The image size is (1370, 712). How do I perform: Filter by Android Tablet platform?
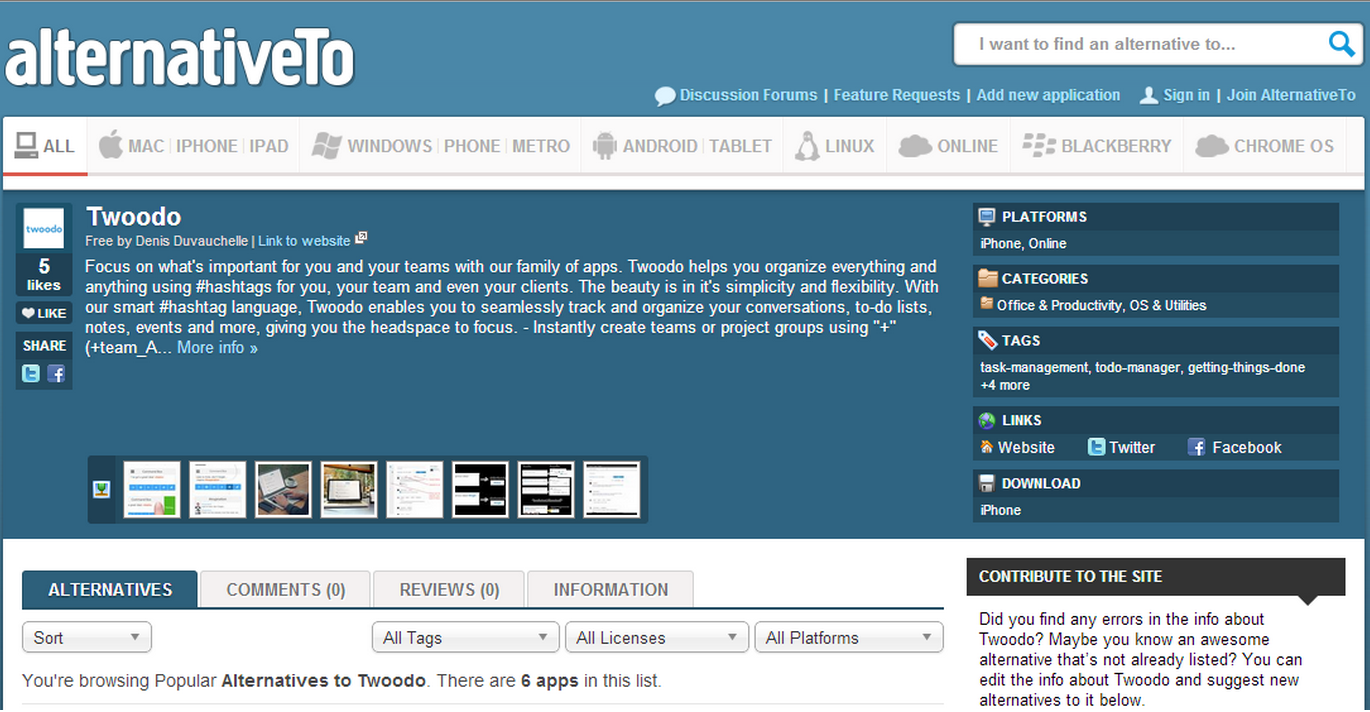coord(741,146)
